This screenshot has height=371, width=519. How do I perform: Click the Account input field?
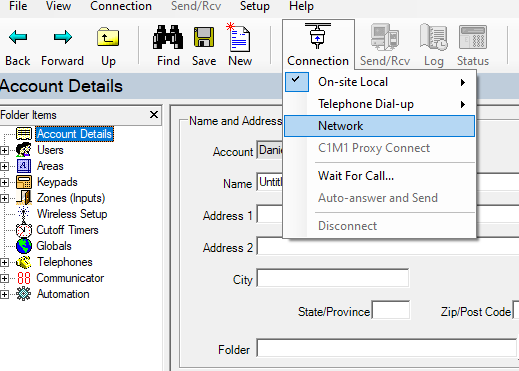270,150
